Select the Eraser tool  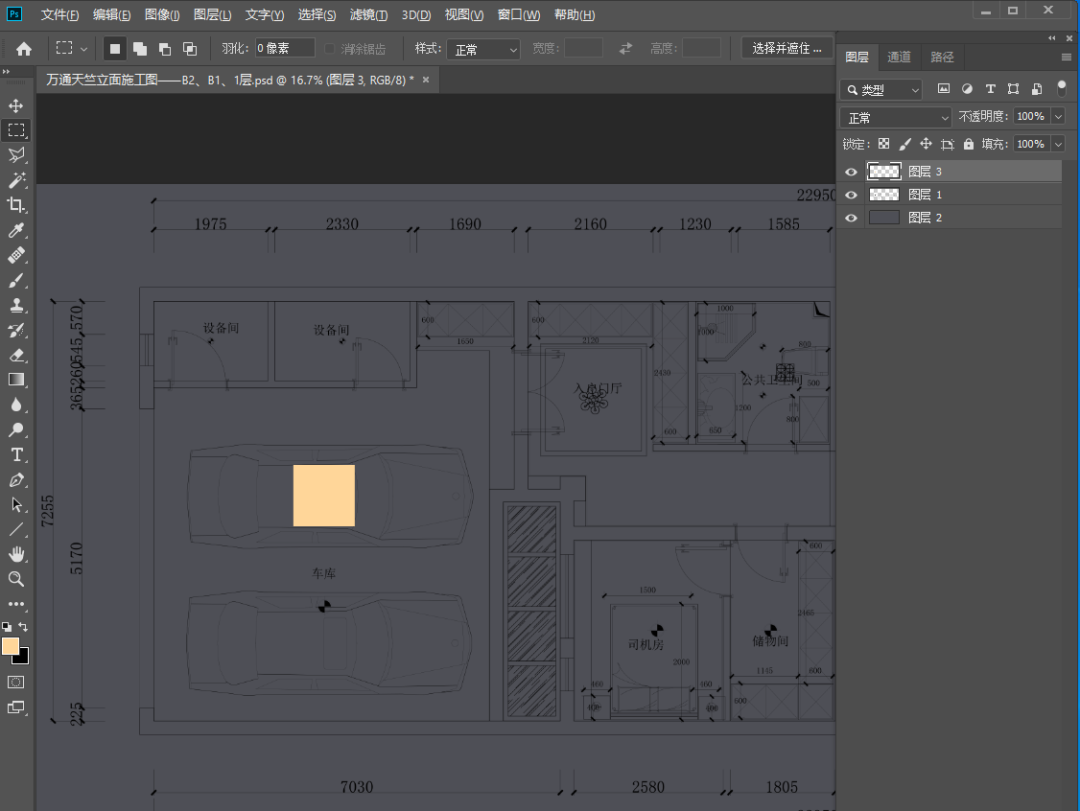(x=16, y=355)
